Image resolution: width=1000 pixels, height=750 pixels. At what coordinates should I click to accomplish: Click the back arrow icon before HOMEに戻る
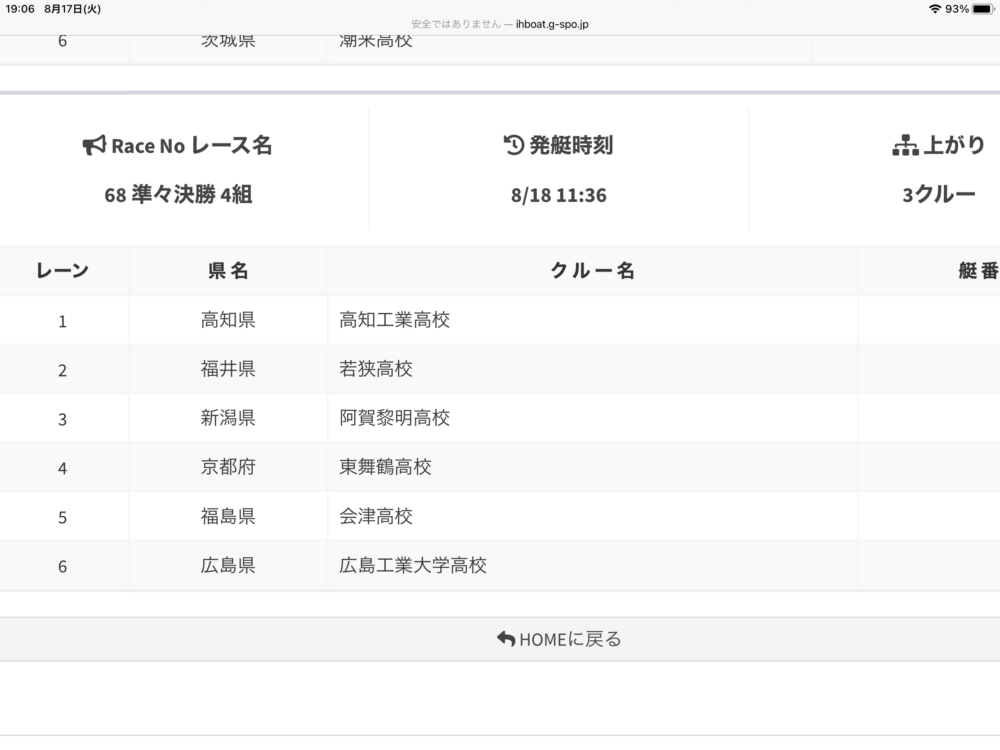coord(506,639)
